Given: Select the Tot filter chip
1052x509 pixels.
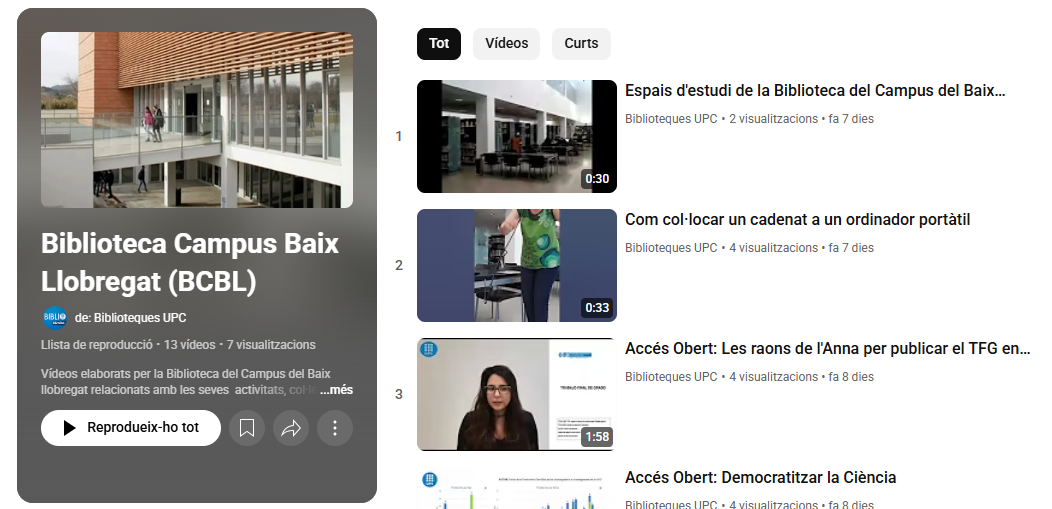Looking at the screenshot, I should coord(439,44).
